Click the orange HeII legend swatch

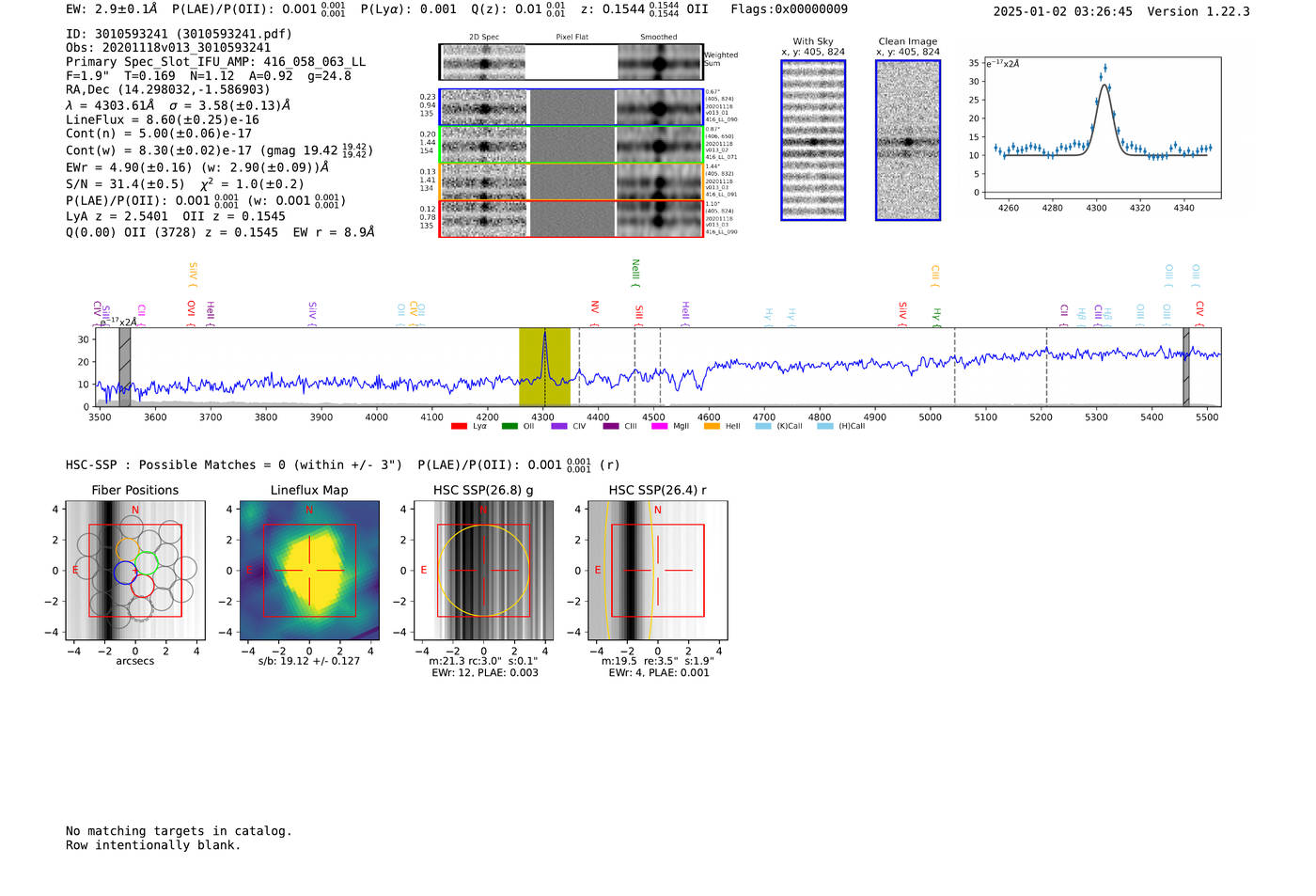pyautogui.click(x=712, y=426)
